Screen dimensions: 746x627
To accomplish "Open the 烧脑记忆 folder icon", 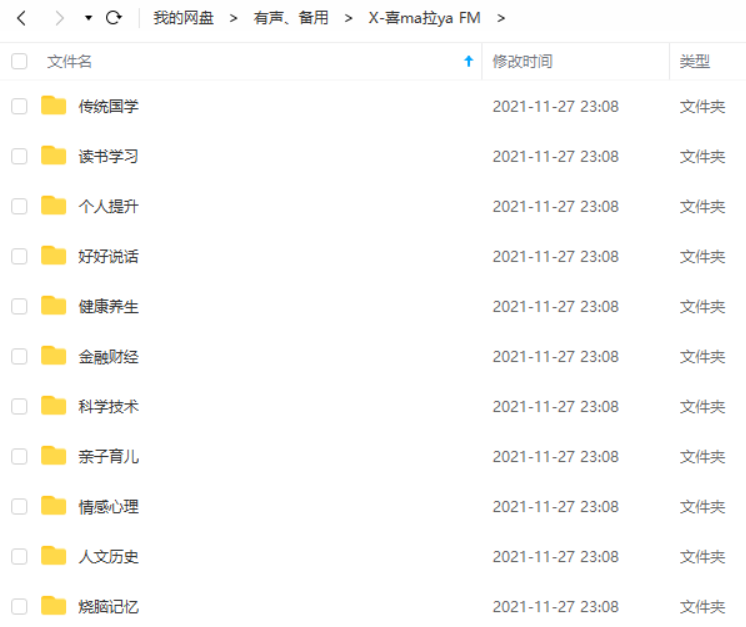I will (x=53, y=606).
